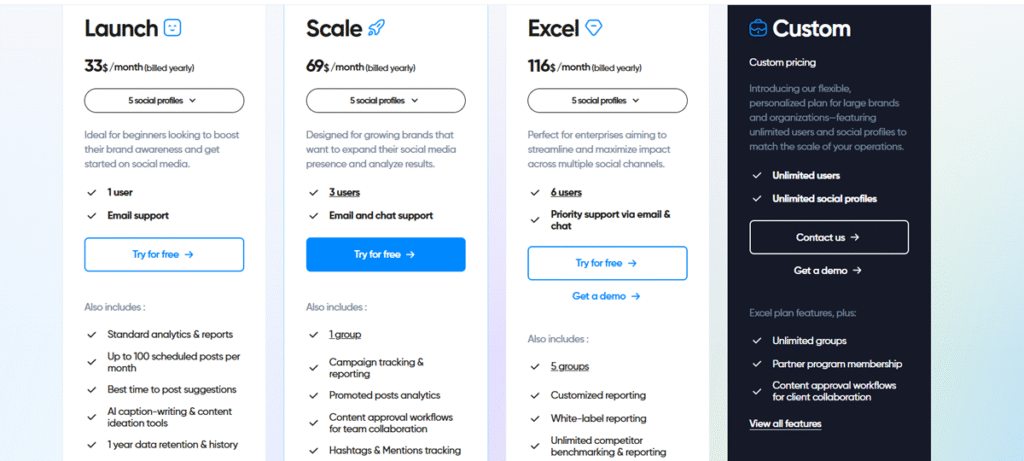1024x461 pixels.
Task: Click arrow icon next to Excel's Get a demo
Action: coord(636,296)
